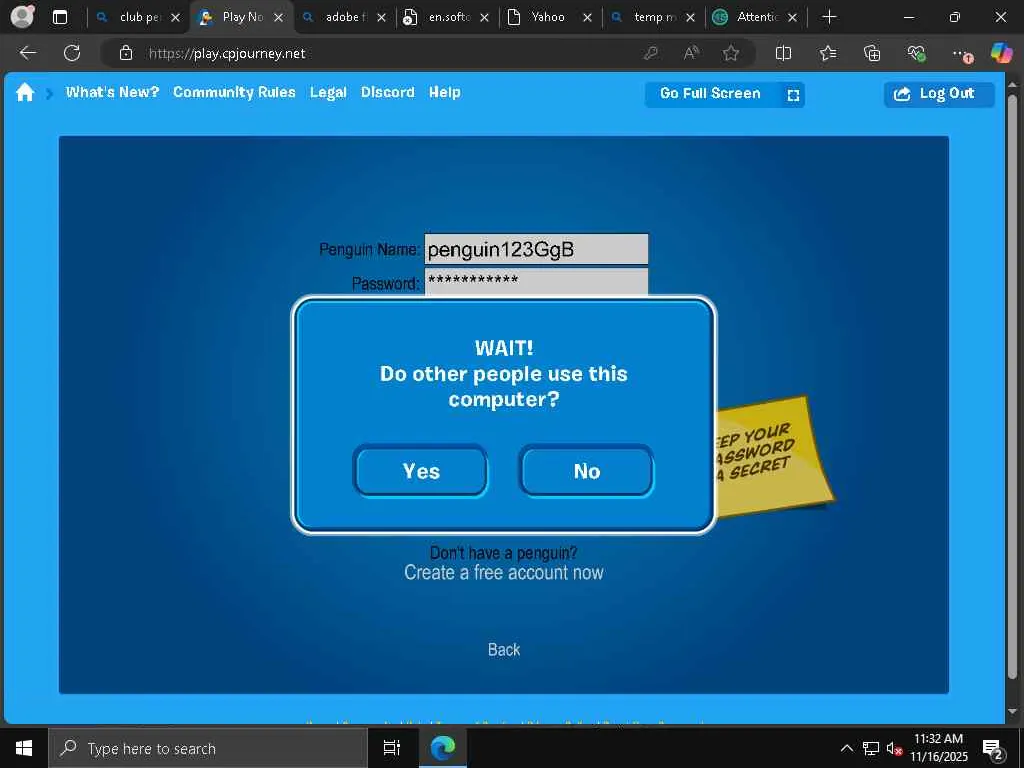Click the home icon in site navigation
The image size is (1024, 768).
25,92
